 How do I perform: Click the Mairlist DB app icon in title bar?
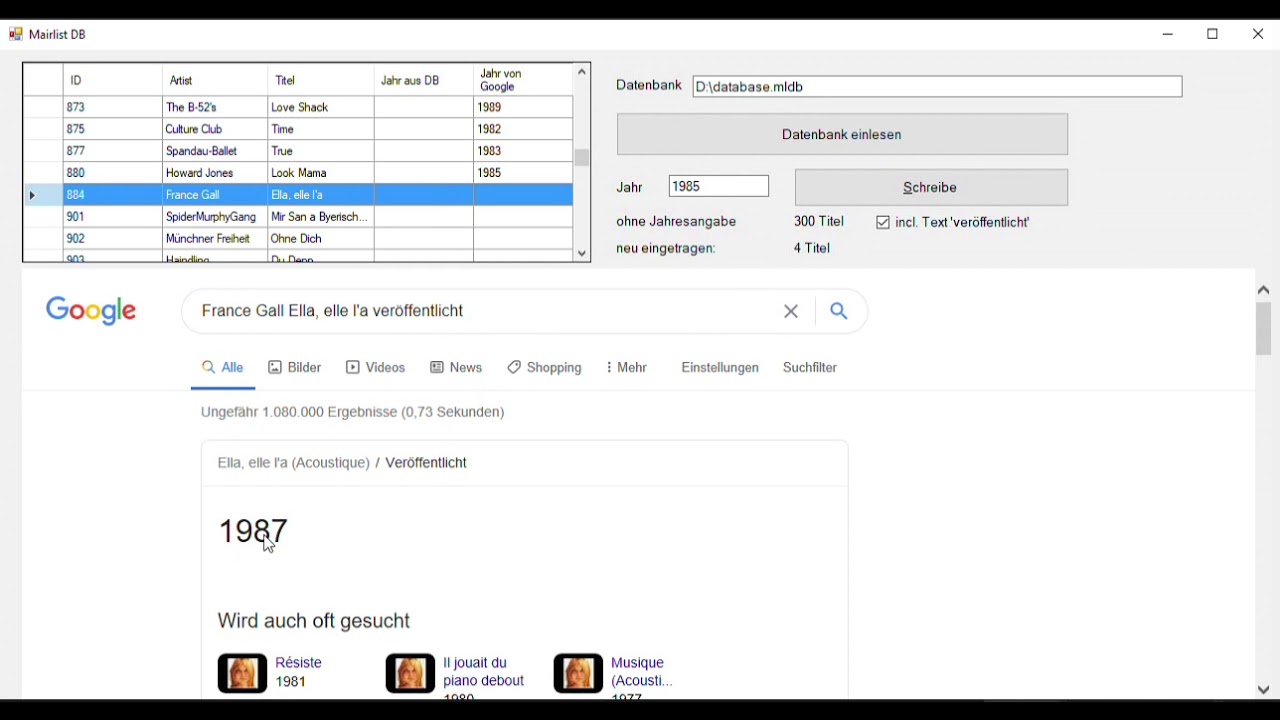16,34
